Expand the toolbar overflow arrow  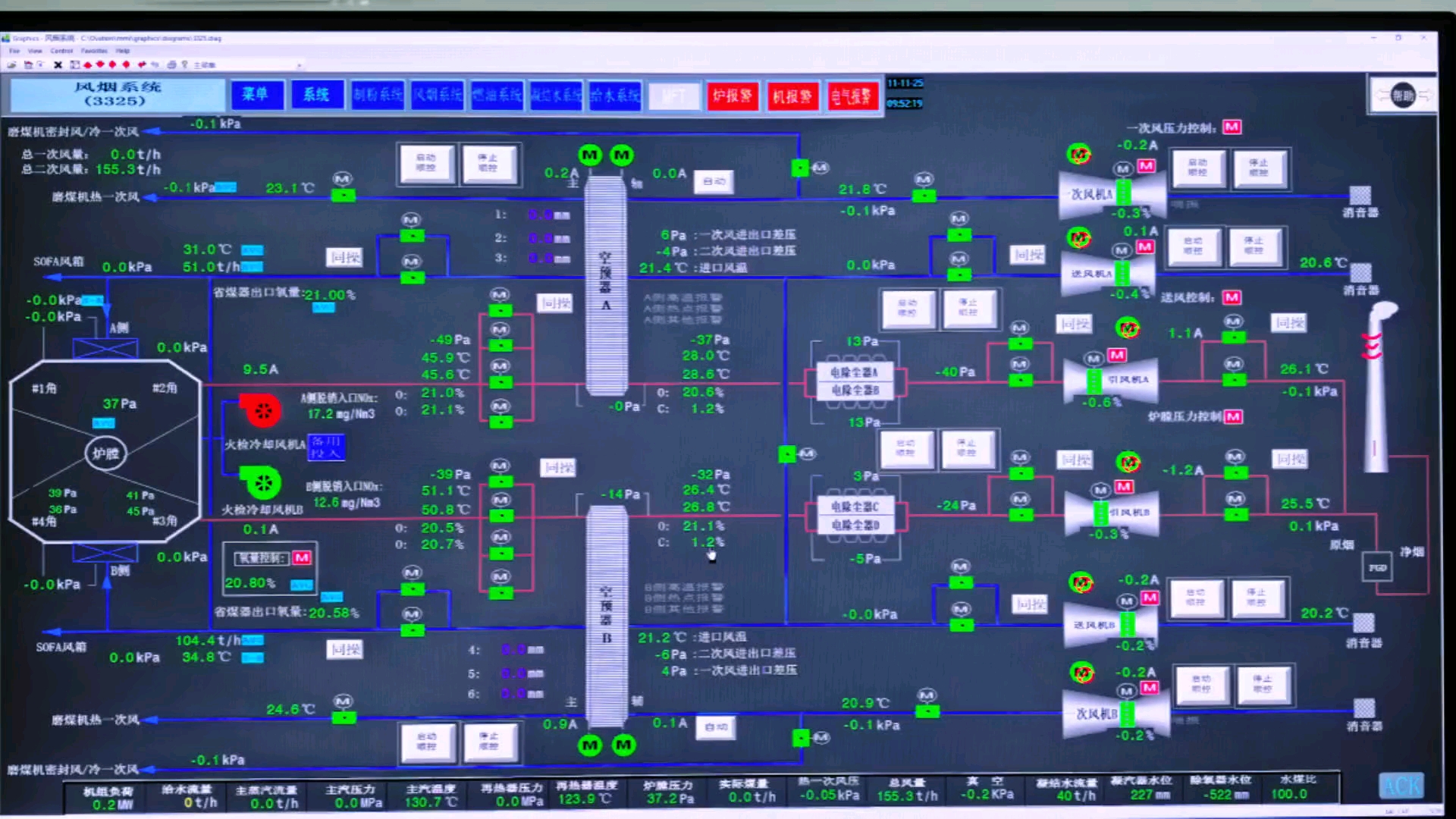(x=299, y=65)
